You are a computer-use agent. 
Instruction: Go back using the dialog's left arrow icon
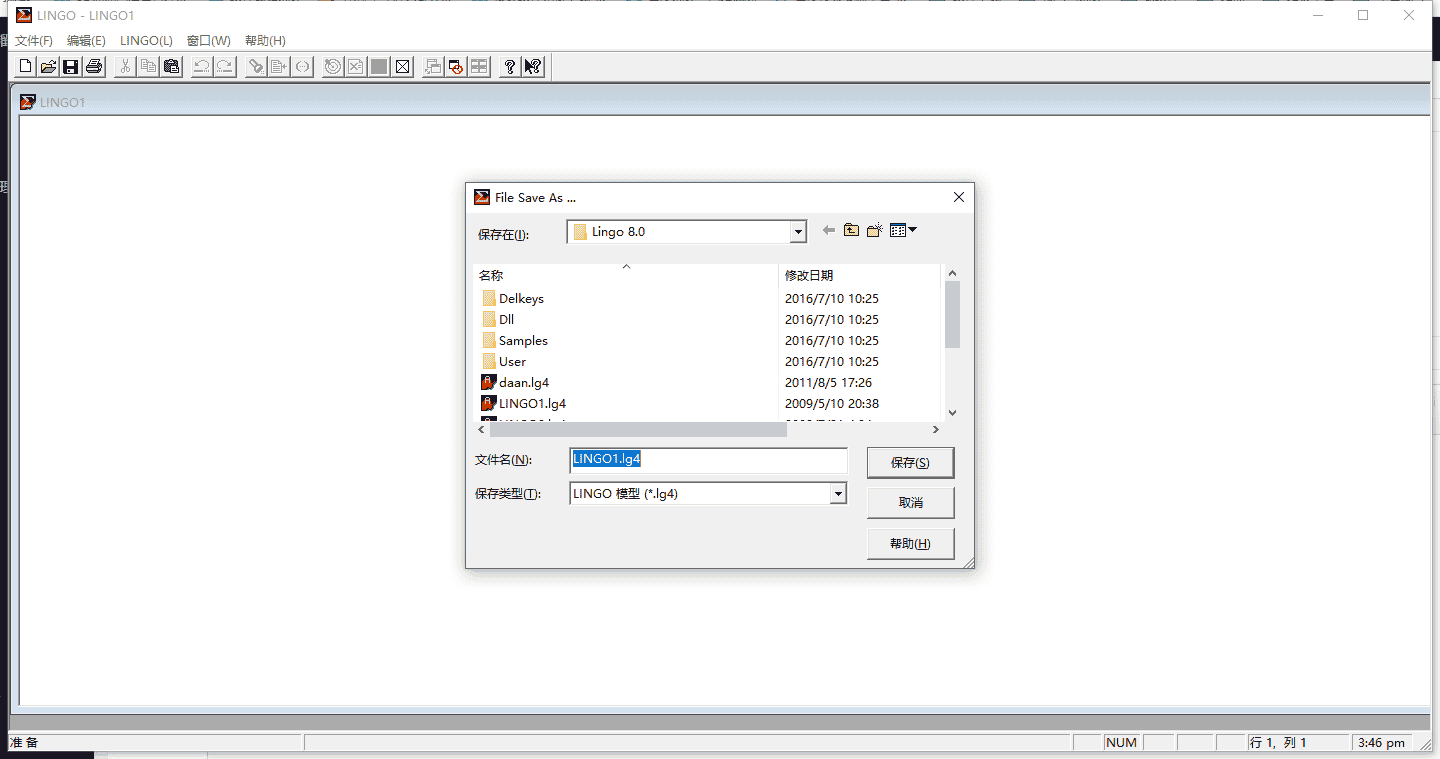828,231
